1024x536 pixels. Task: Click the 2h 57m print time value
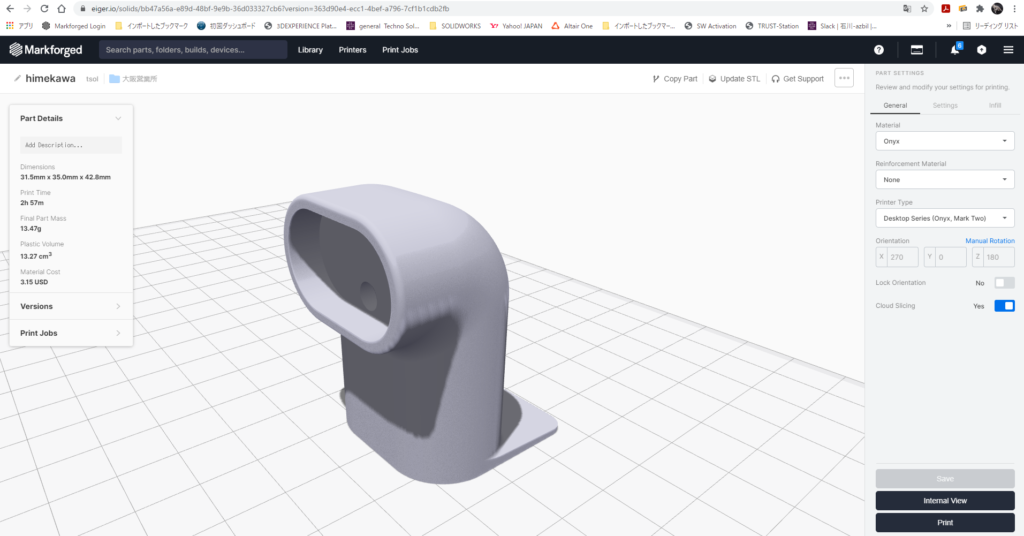[x=32, y=203]
